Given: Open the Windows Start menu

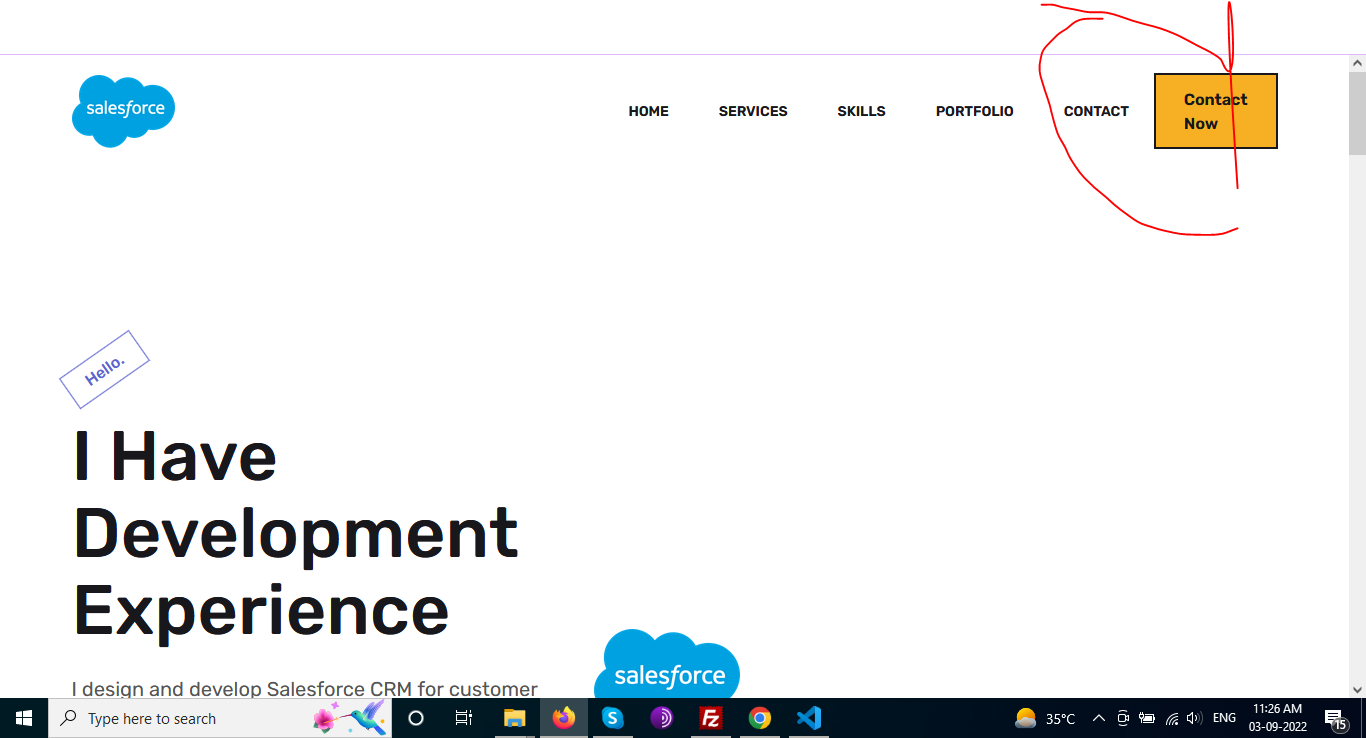Looking at the screenshot, I should pos(24,718).
